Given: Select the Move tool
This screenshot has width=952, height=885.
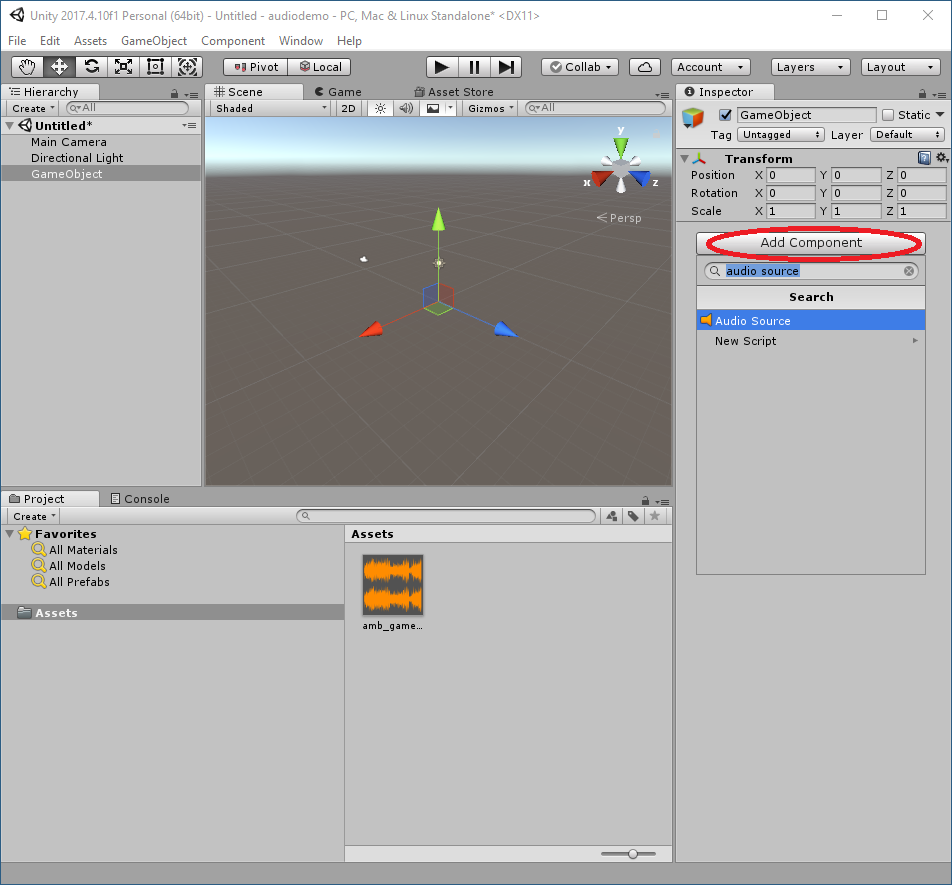Looking at the screenshot, I should click(x=60, y=67).
